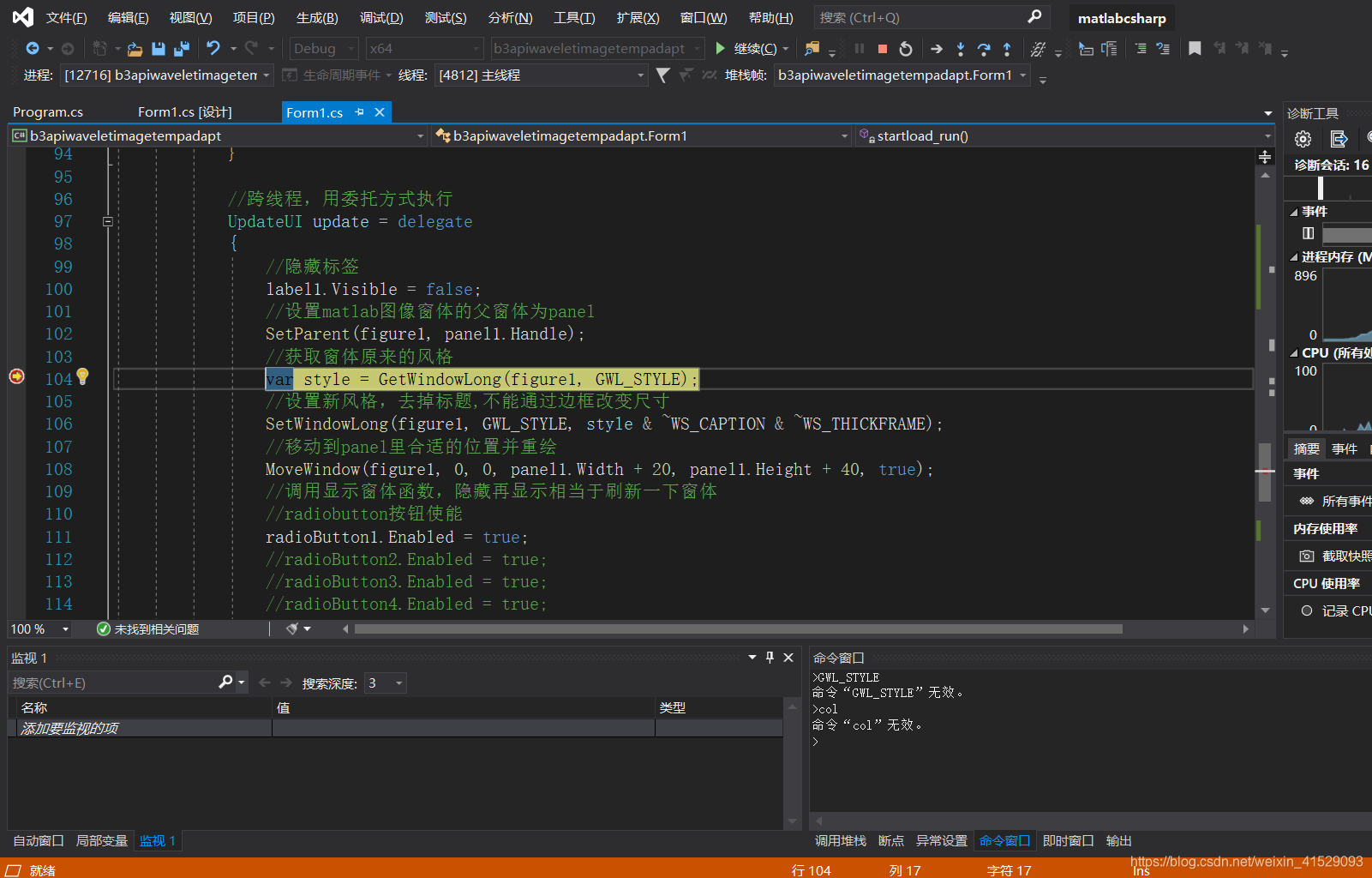Click the Find in Files folder icon

coord(812,49)
